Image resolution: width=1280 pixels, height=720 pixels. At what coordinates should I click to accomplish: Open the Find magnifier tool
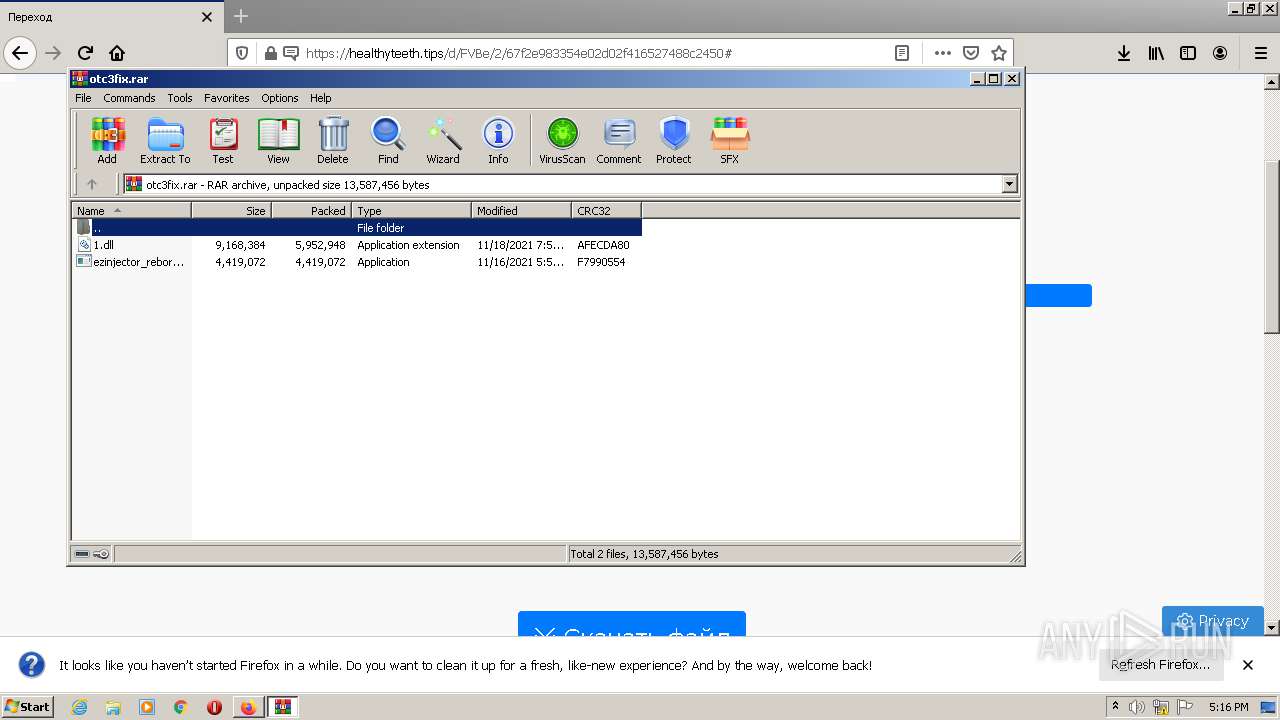388,140
